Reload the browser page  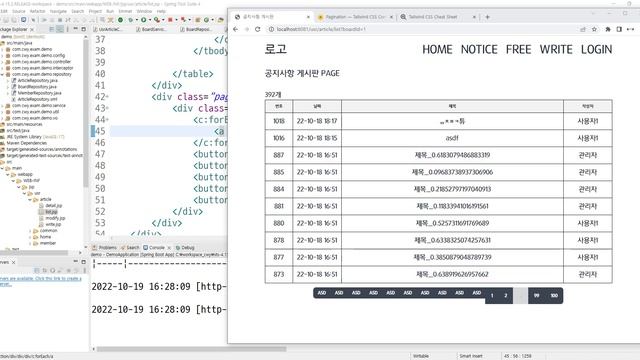258,29
